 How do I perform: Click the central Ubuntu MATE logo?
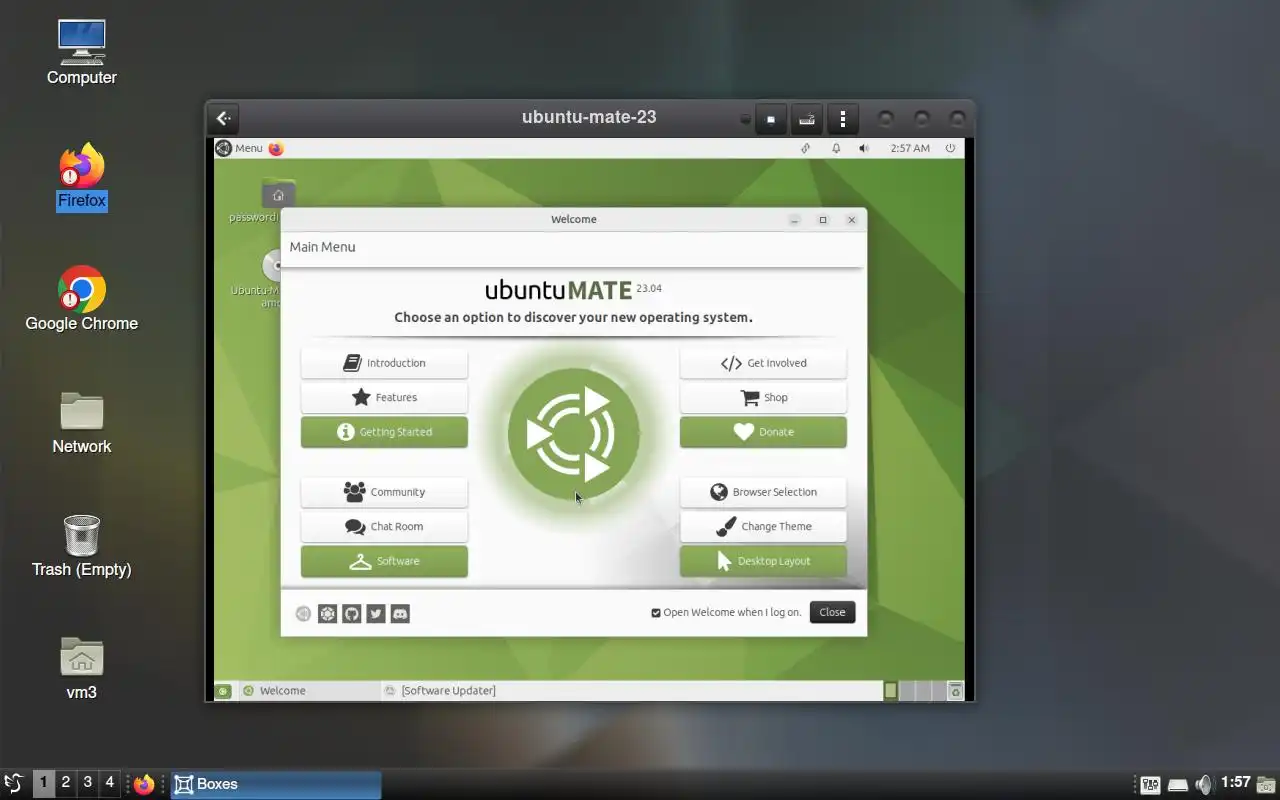point(574,434)
